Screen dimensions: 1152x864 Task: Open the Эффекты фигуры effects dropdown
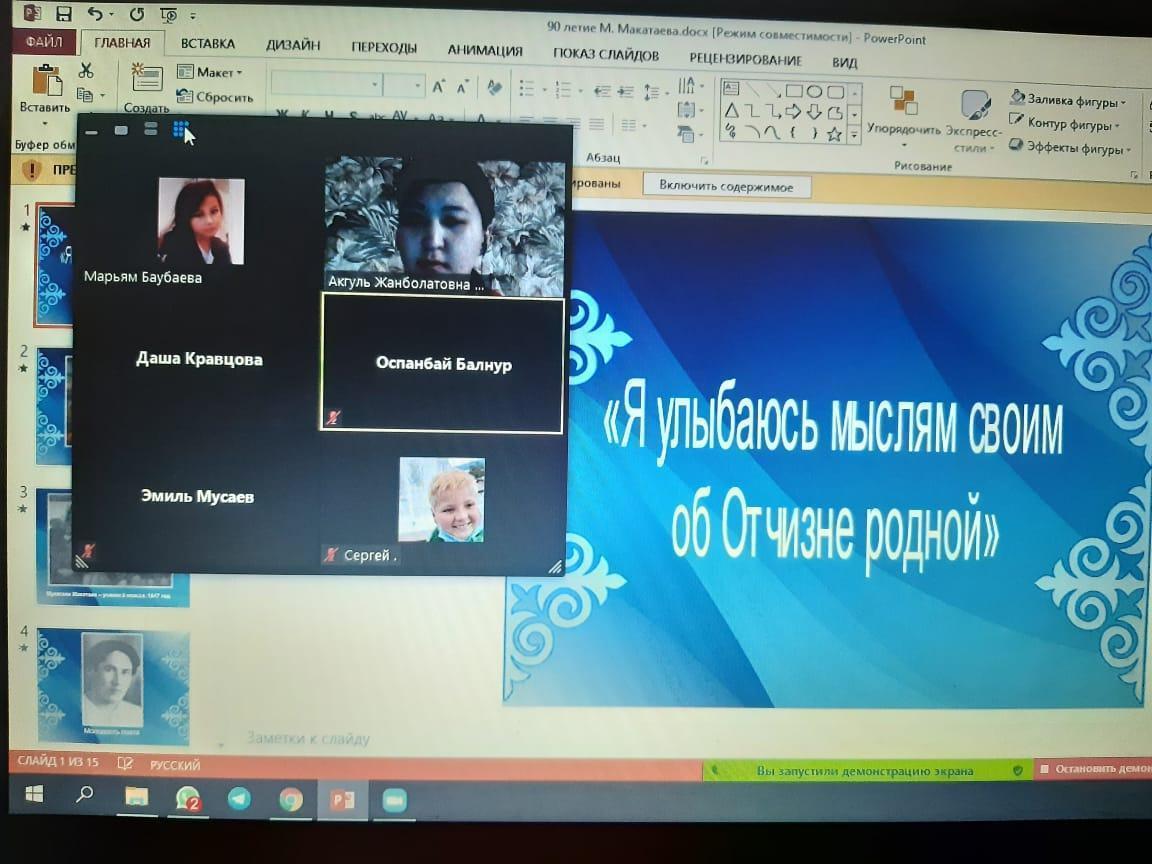pos(1070,147)
